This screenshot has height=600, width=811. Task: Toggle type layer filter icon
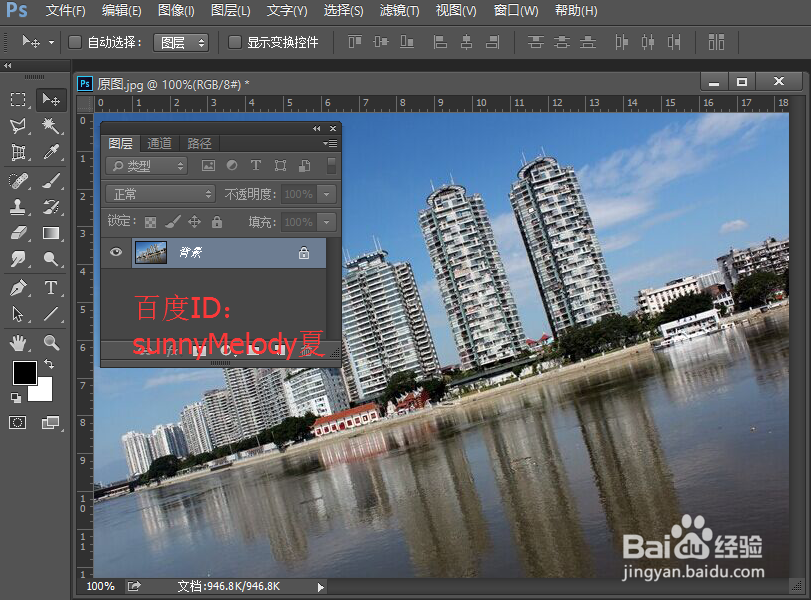[256, 165]
